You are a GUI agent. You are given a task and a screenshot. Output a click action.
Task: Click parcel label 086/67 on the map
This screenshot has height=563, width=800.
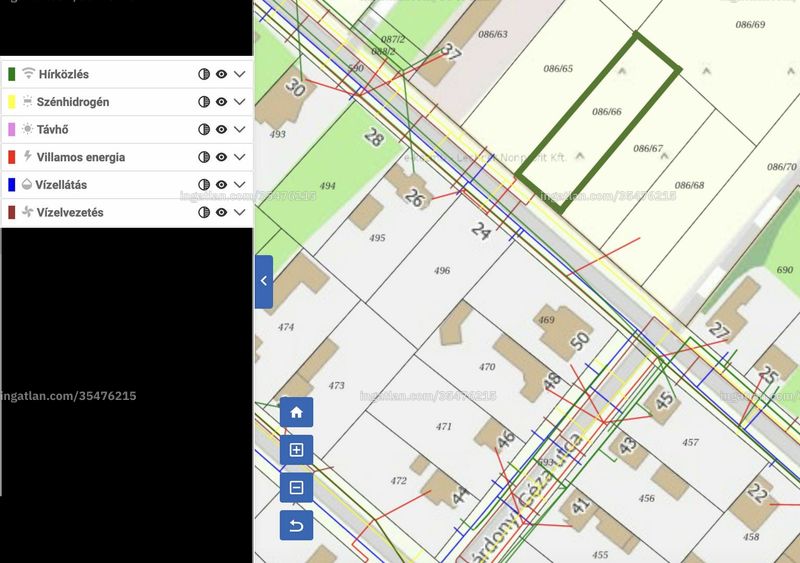pyautogui.click(x=648, y=149)
